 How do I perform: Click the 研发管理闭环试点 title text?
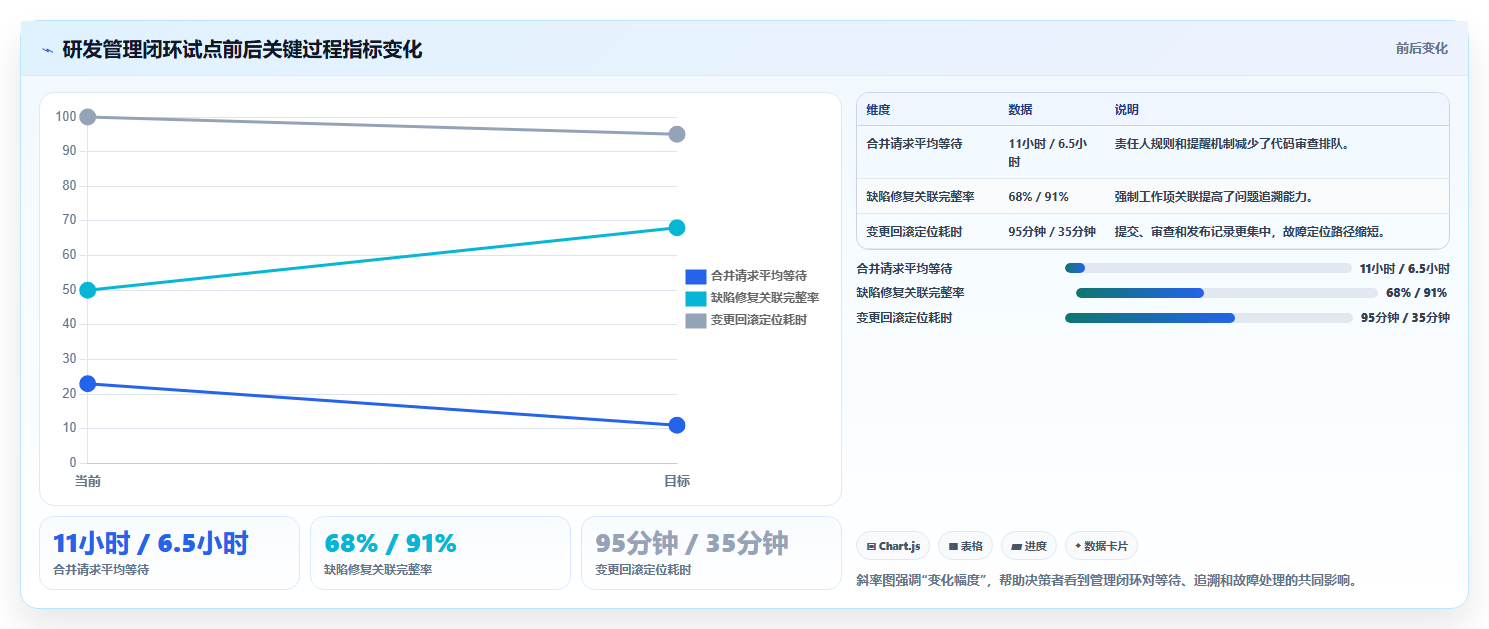[242, 49]
